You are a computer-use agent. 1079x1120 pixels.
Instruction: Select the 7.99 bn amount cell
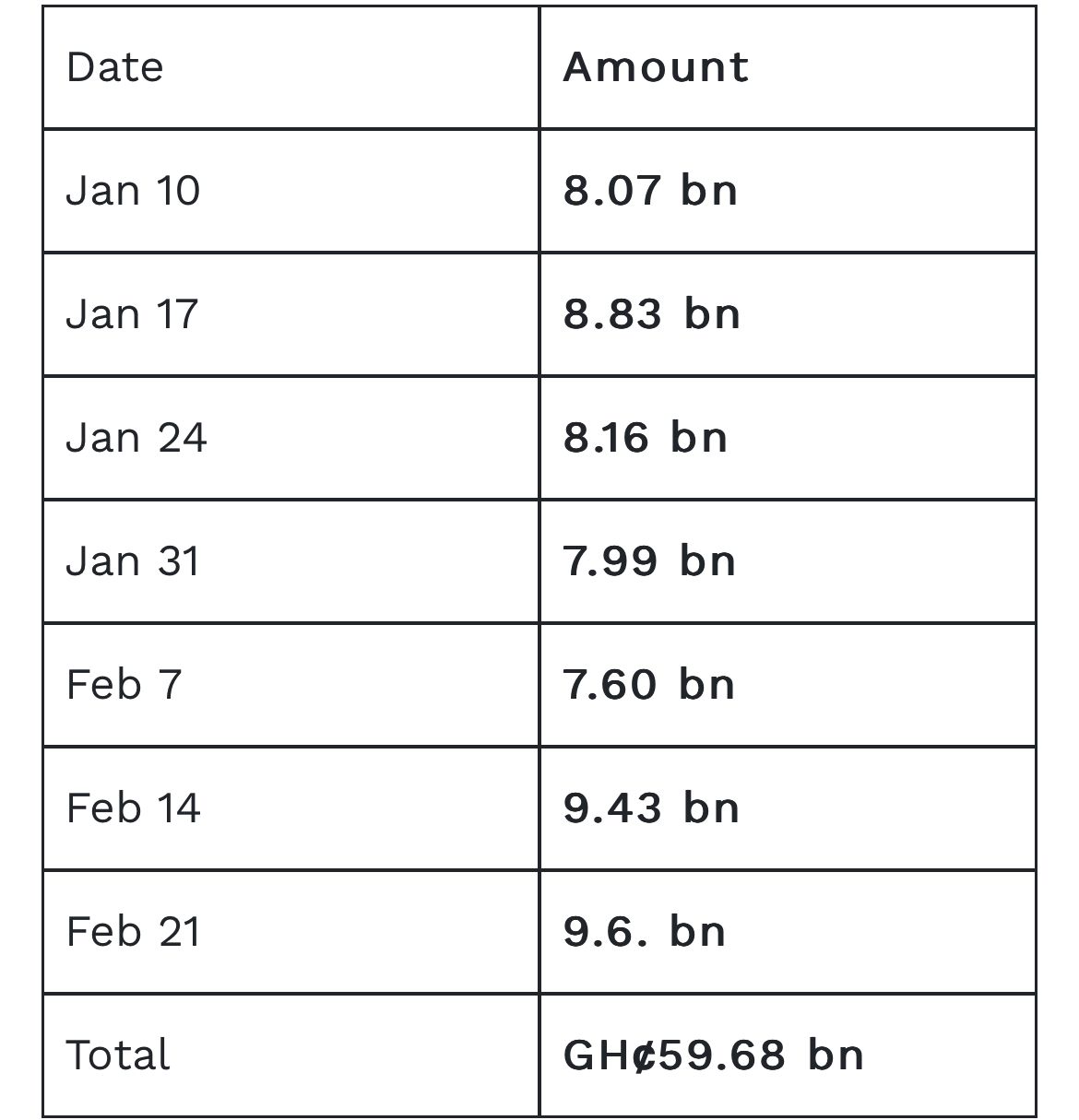coord(788,561)
